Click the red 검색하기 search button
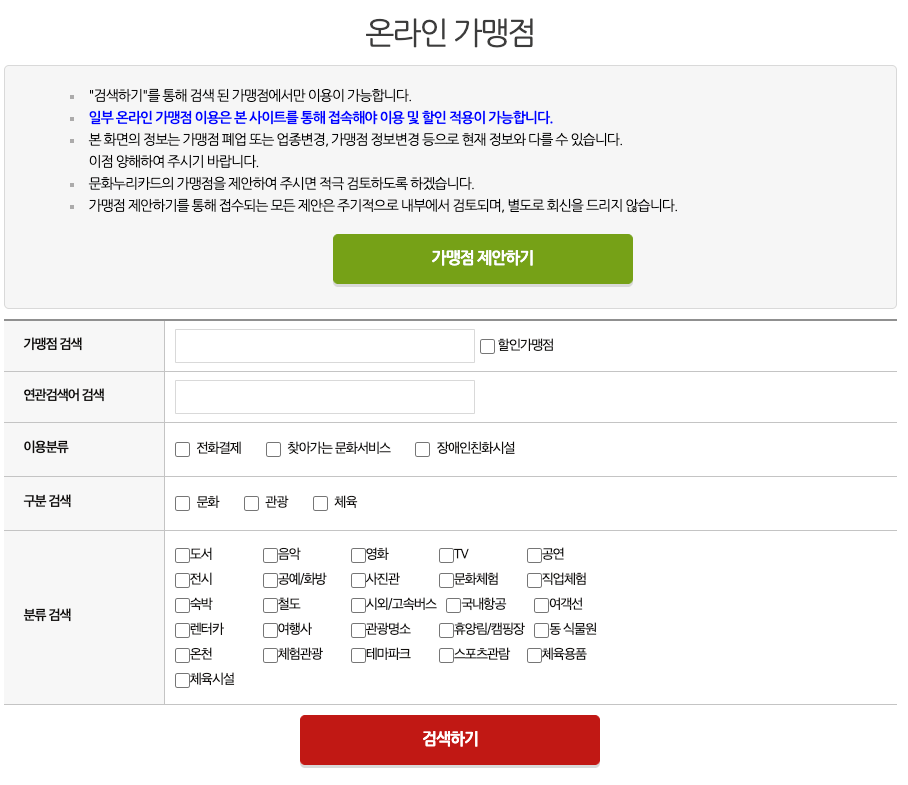 click(449, 740)
